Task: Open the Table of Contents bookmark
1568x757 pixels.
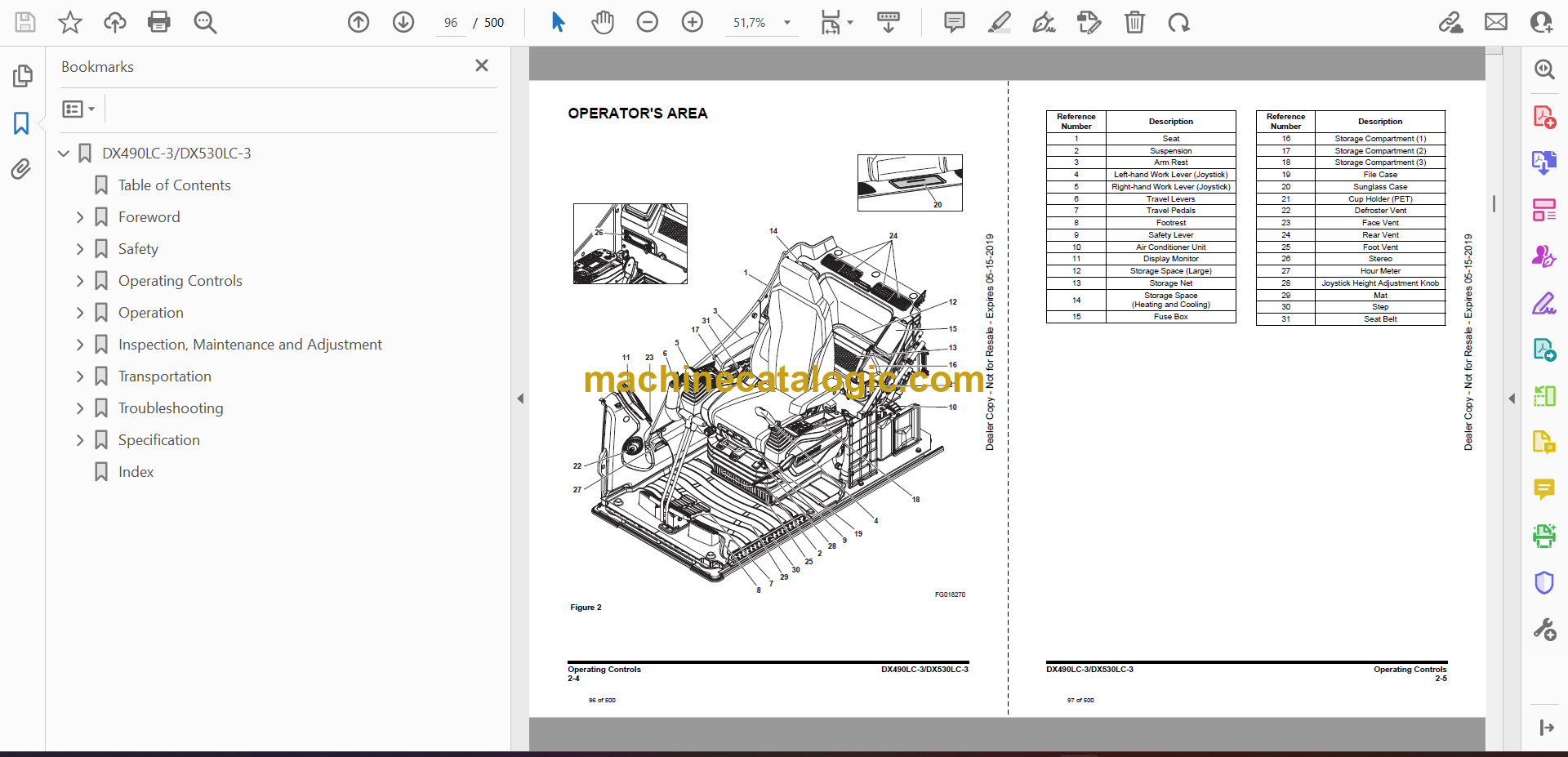Action: pos(174,185)
